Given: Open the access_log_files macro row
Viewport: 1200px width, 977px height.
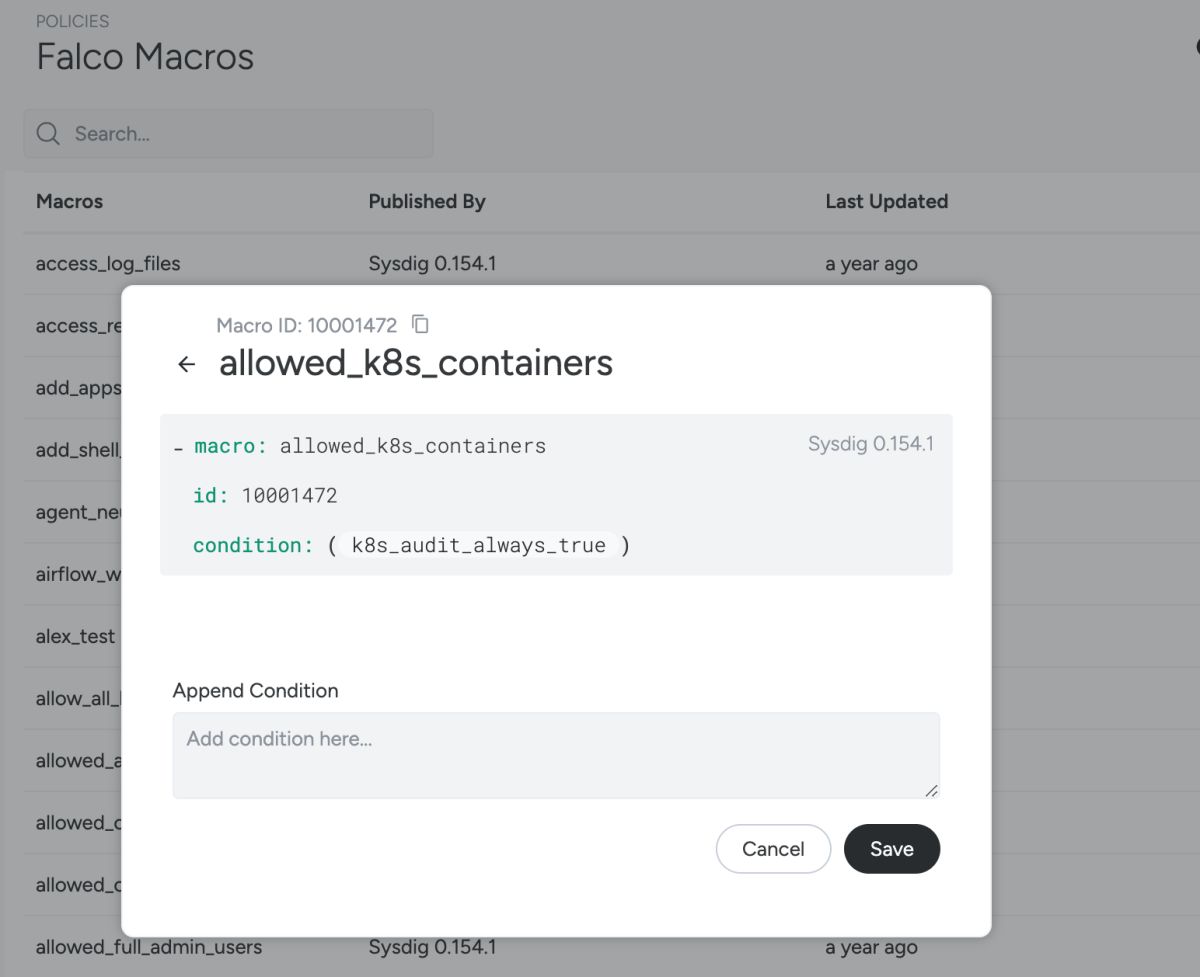Looking at the screenshot, I should coord(108,264).
